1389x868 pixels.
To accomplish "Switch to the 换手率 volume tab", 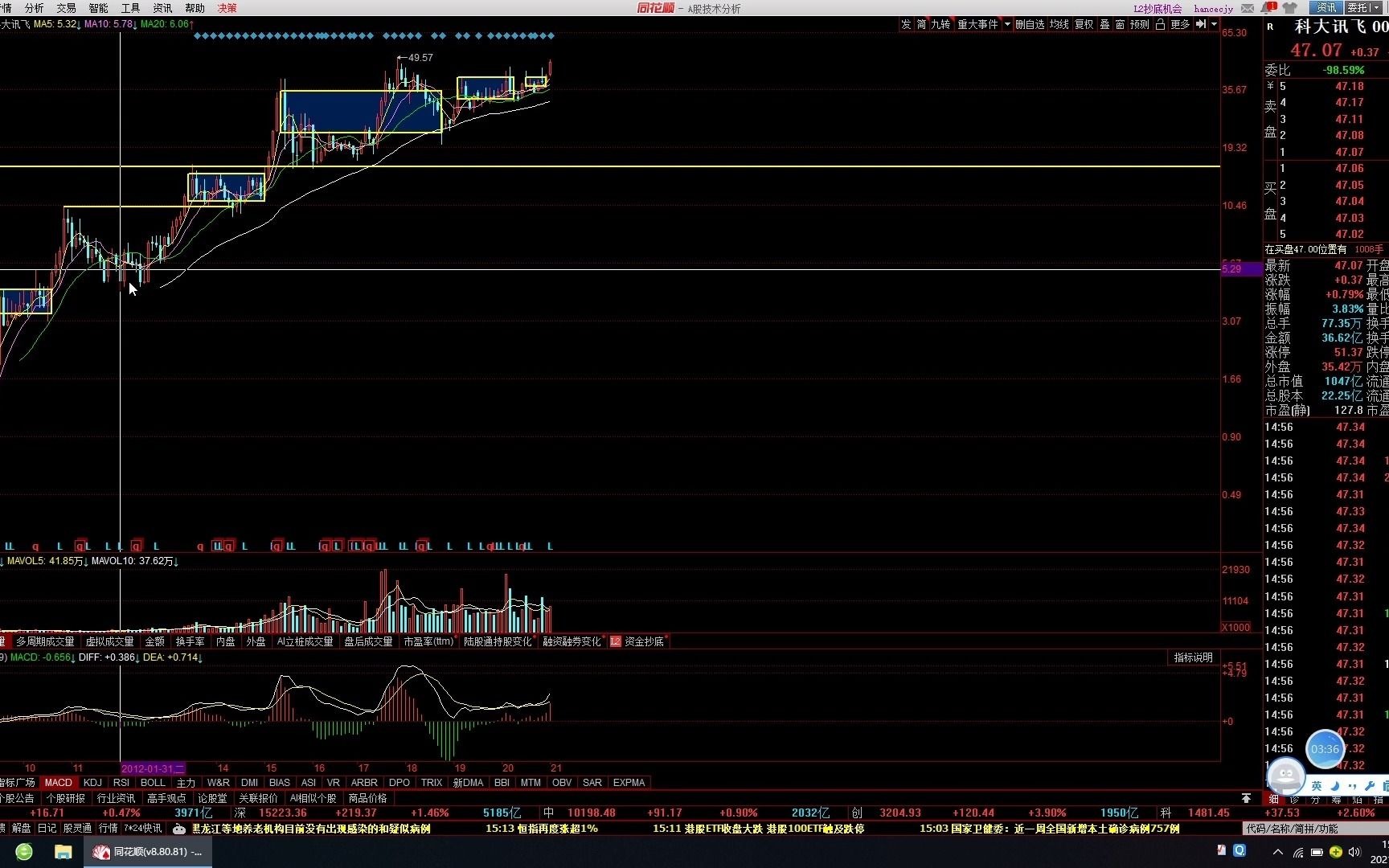I will (191, 641).
